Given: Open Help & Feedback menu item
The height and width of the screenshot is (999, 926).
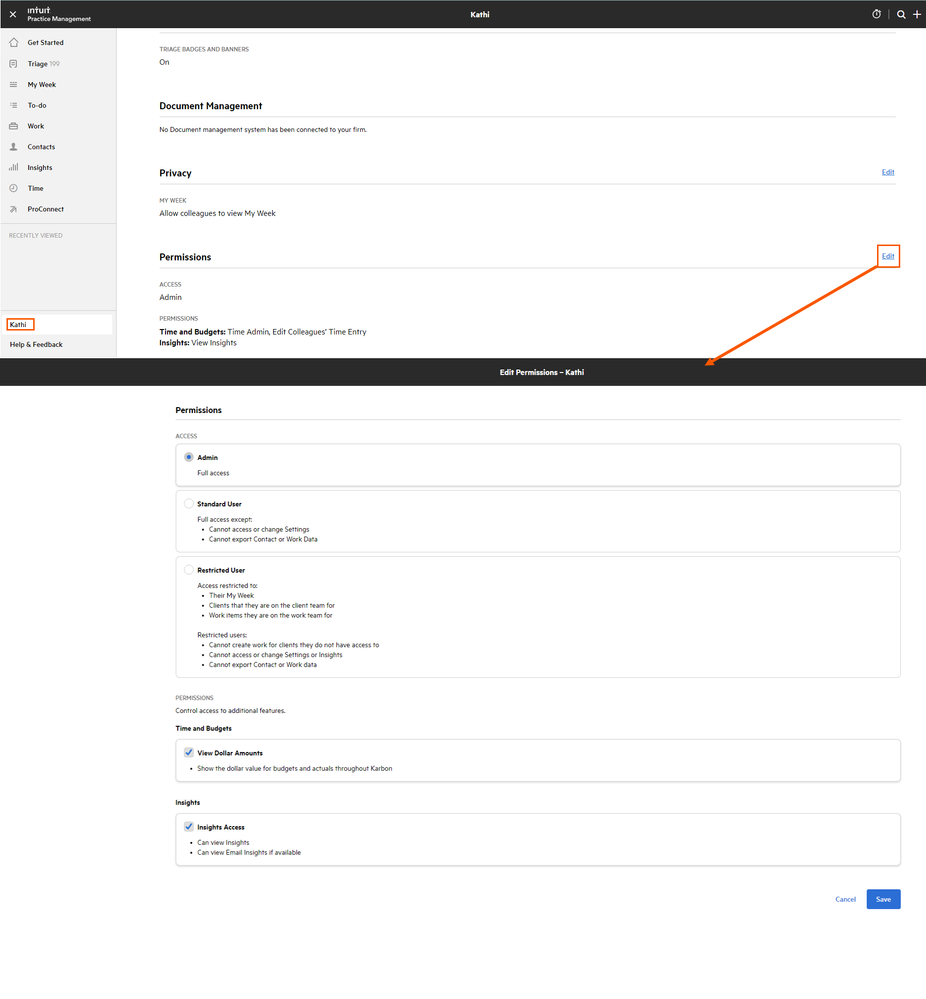Looking at the screenshot, I should [x=36, y=344].
